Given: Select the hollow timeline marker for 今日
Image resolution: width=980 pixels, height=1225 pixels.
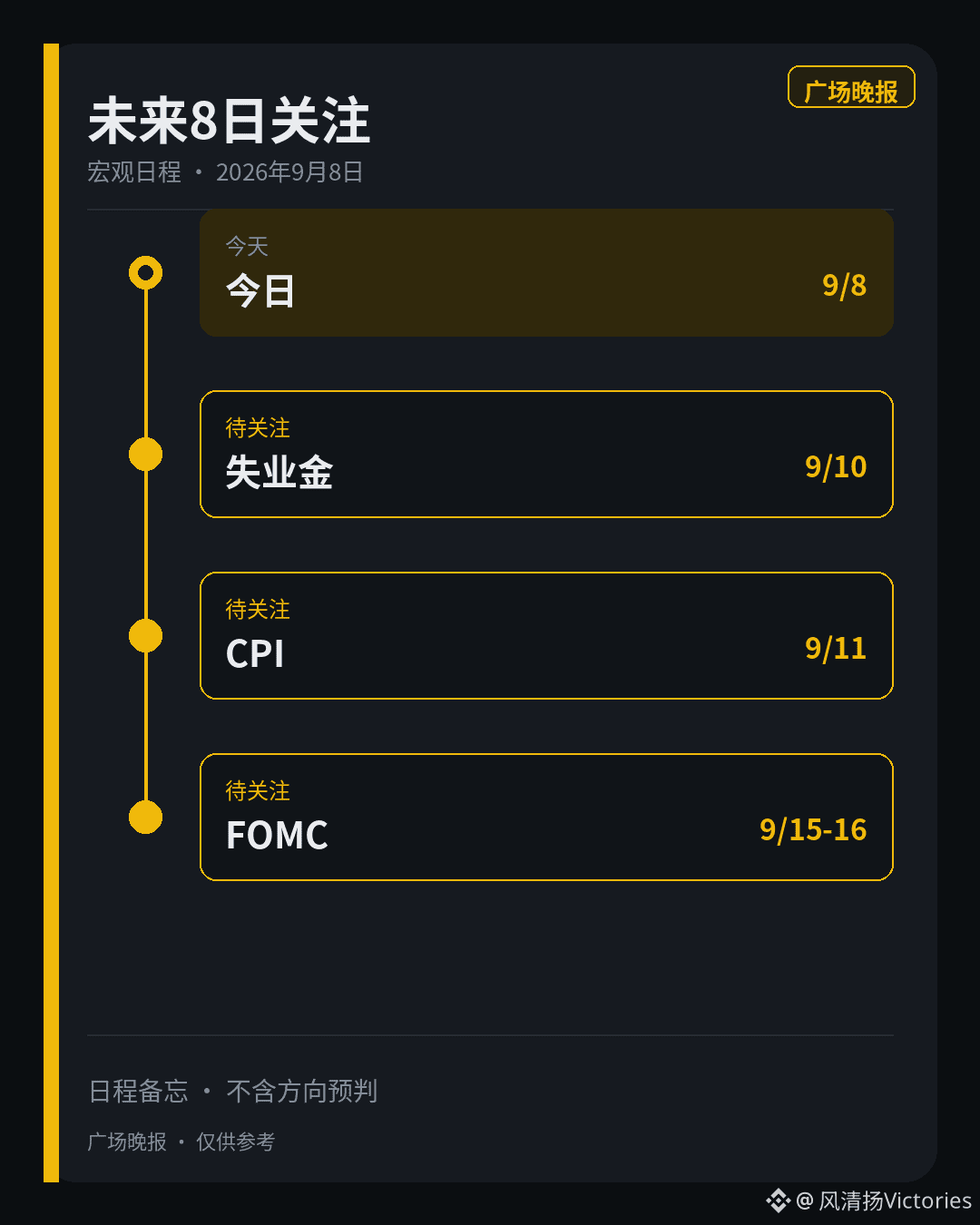Looking at the screenshot, I should (x=145, y=272).
